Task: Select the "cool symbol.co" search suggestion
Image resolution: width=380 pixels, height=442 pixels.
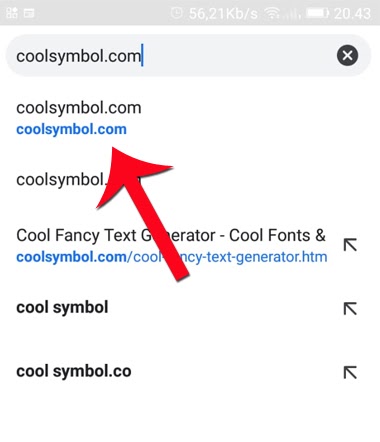Action: (74, 371)
